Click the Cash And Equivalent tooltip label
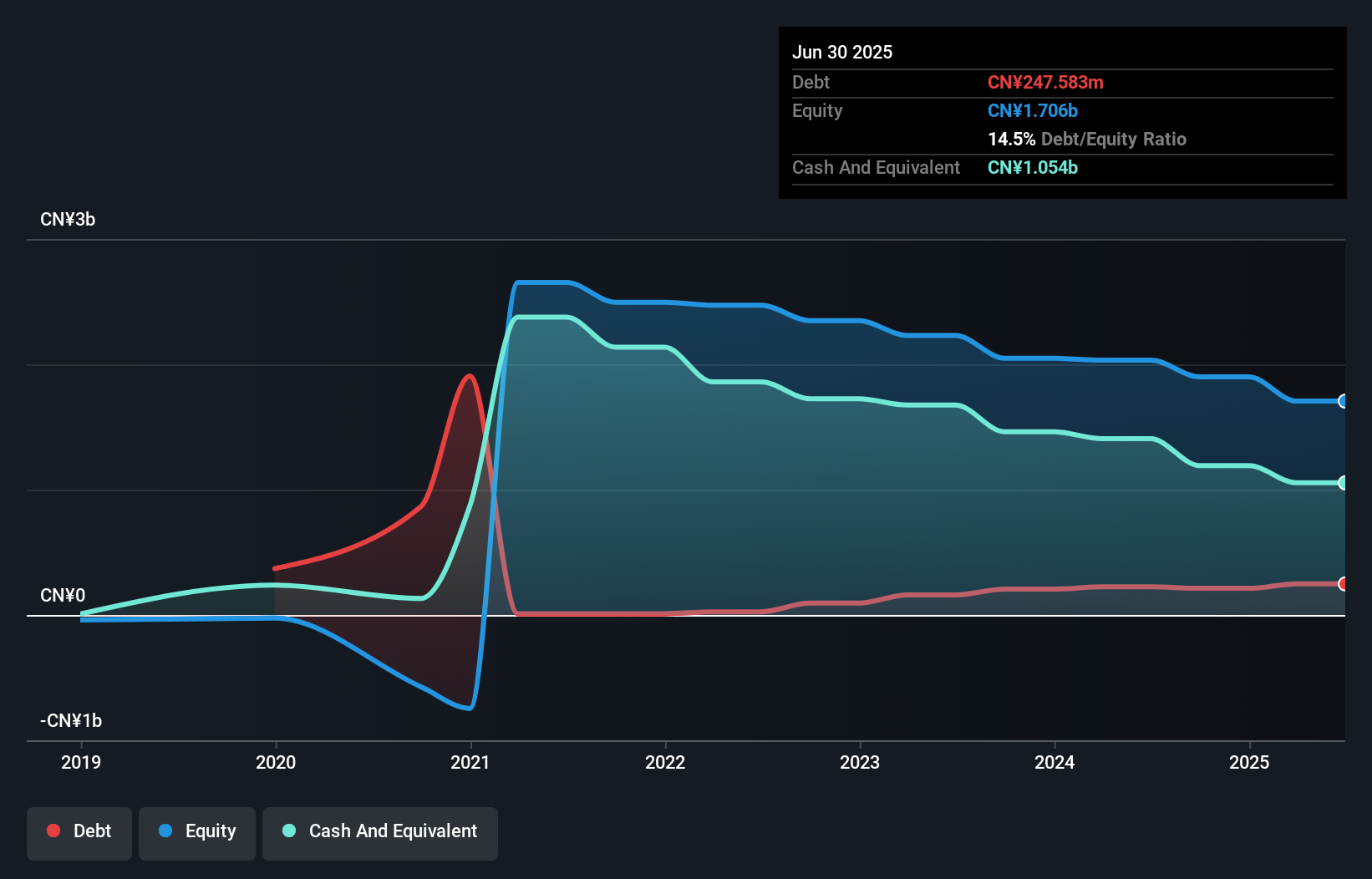This screenshot has height=879, width=1372. click(x=876, y=167)
